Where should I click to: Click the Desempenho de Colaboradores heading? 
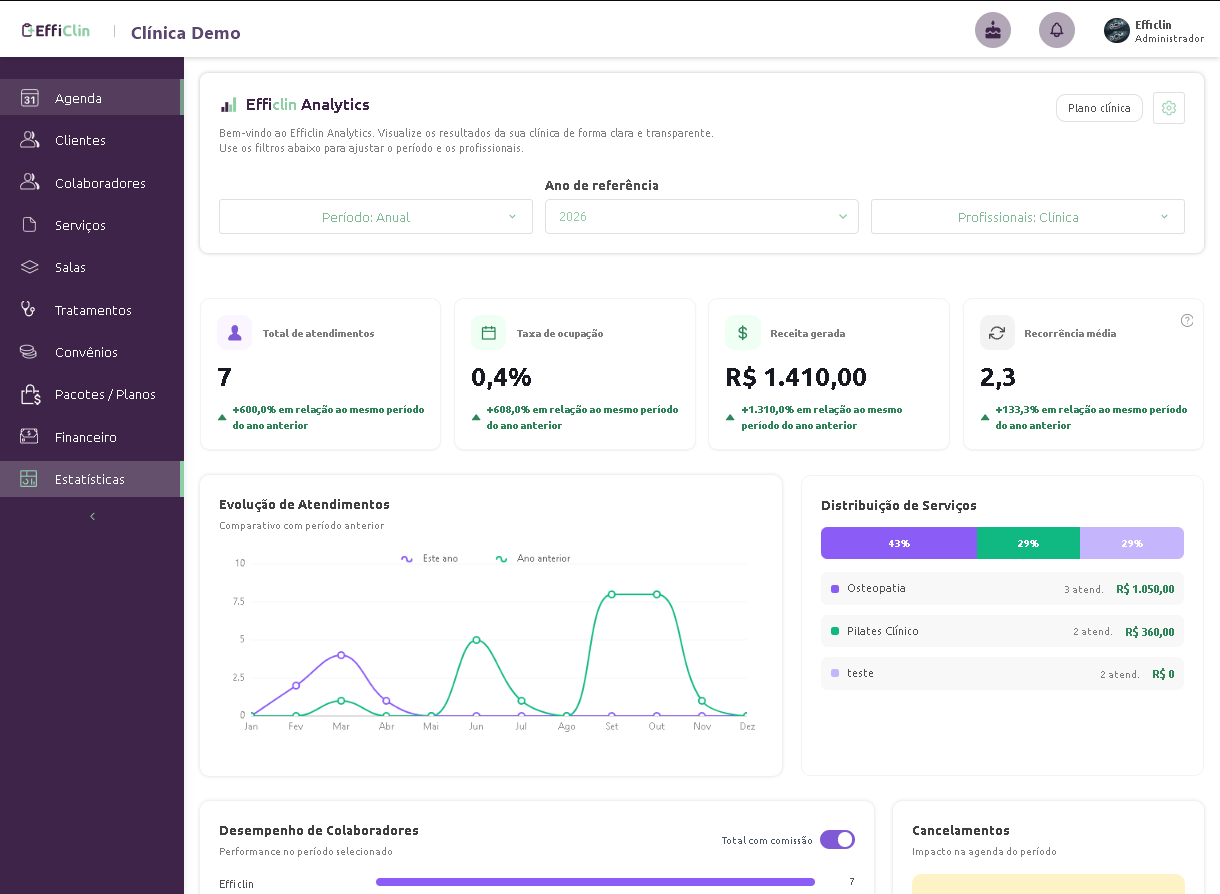(x=319, y=830)
